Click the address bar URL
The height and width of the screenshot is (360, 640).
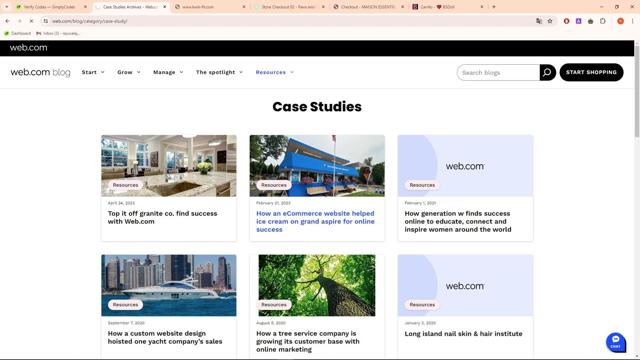pos(89,21)
